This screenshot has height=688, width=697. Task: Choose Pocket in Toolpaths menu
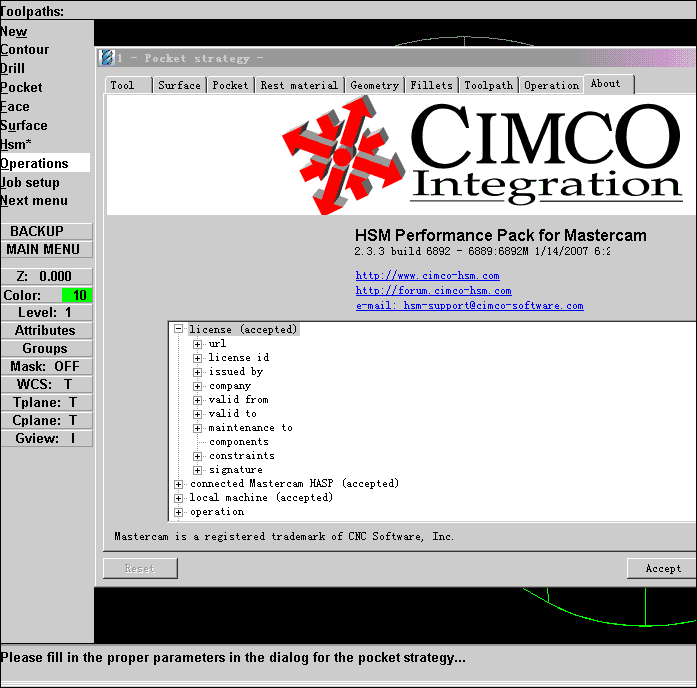[21, 88]
